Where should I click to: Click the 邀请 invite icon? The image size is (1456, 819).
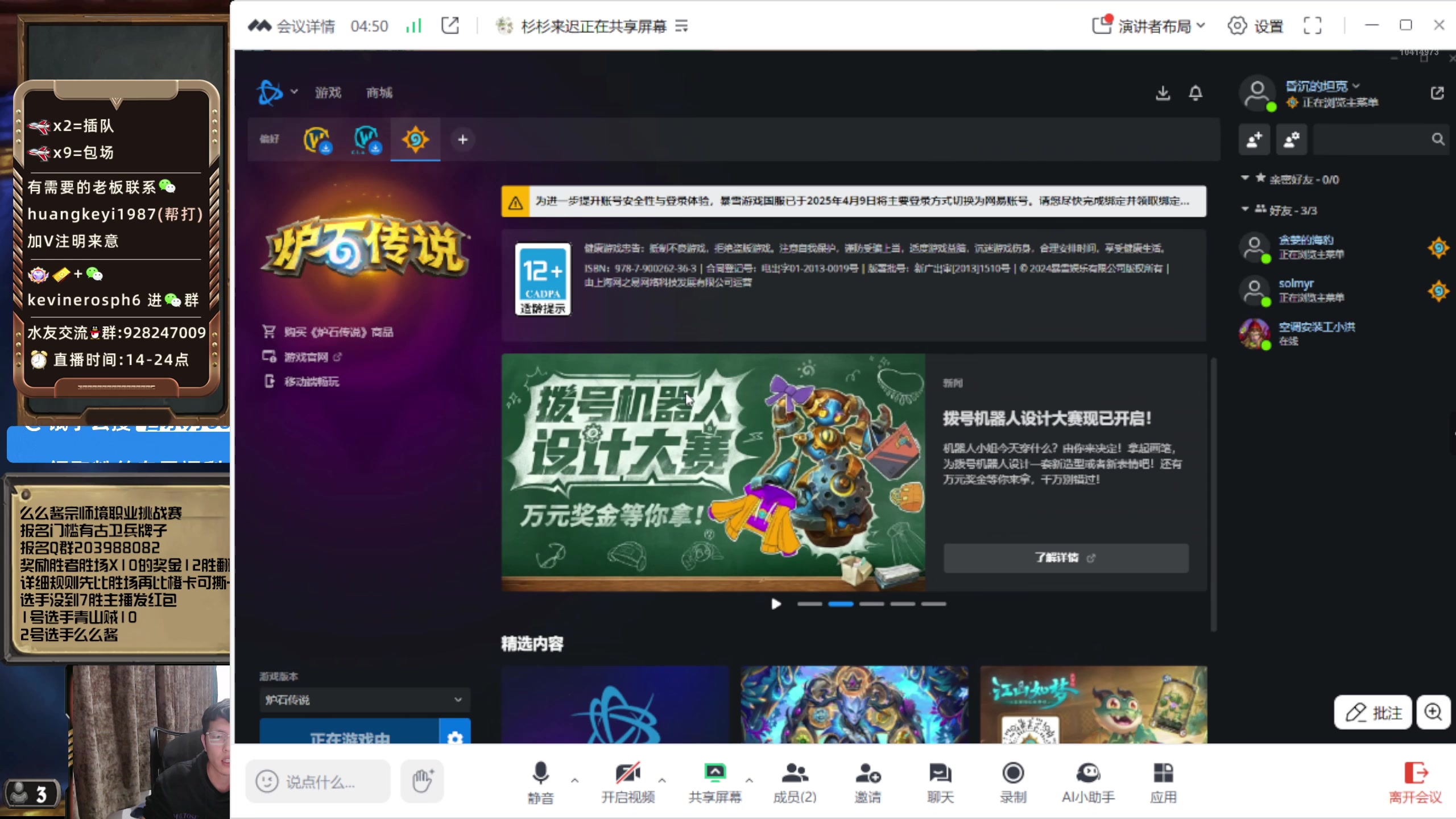(x=868, y=783)
